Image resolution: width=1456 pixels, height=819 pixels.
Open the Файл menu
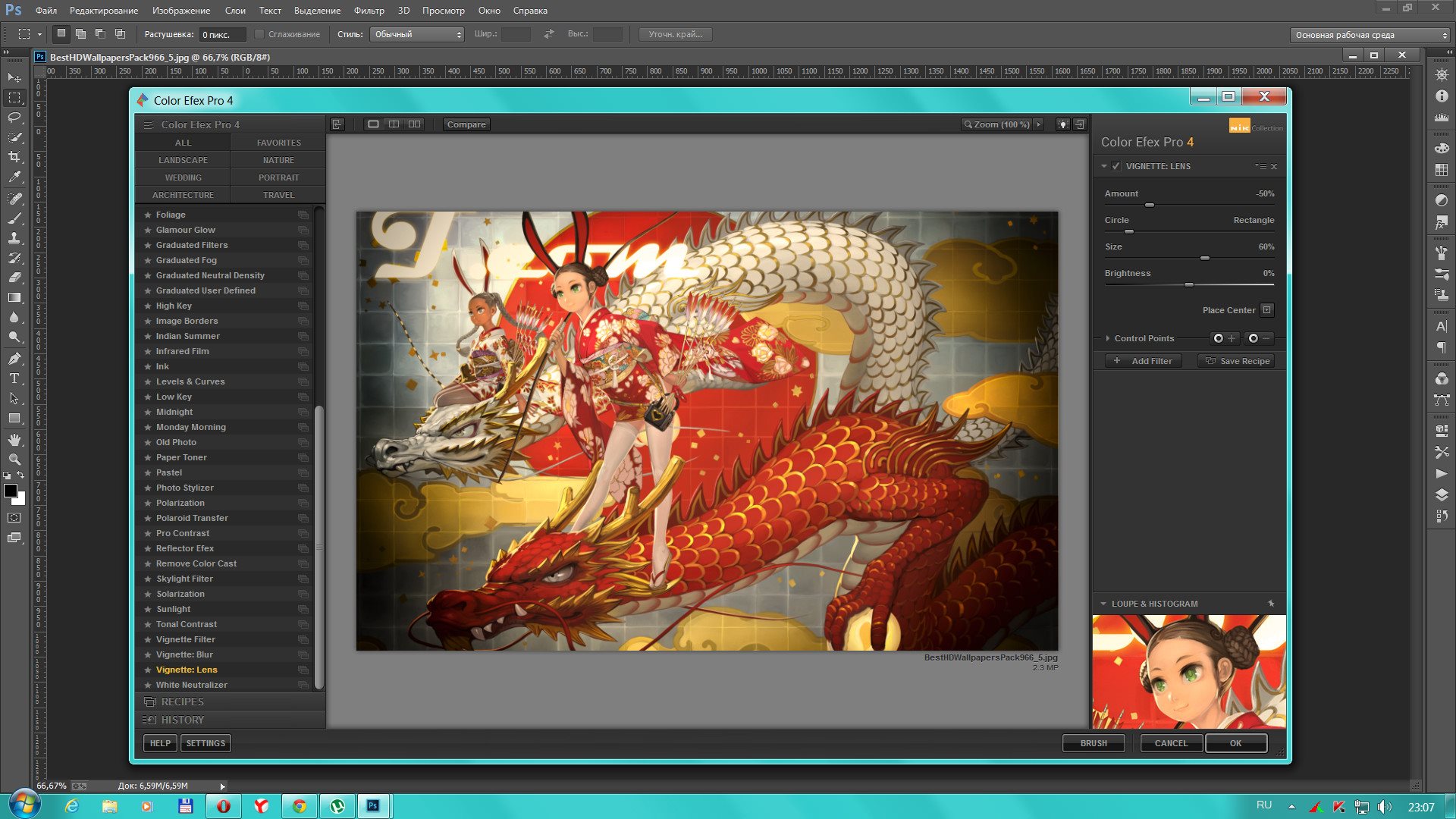pos(46,11)
